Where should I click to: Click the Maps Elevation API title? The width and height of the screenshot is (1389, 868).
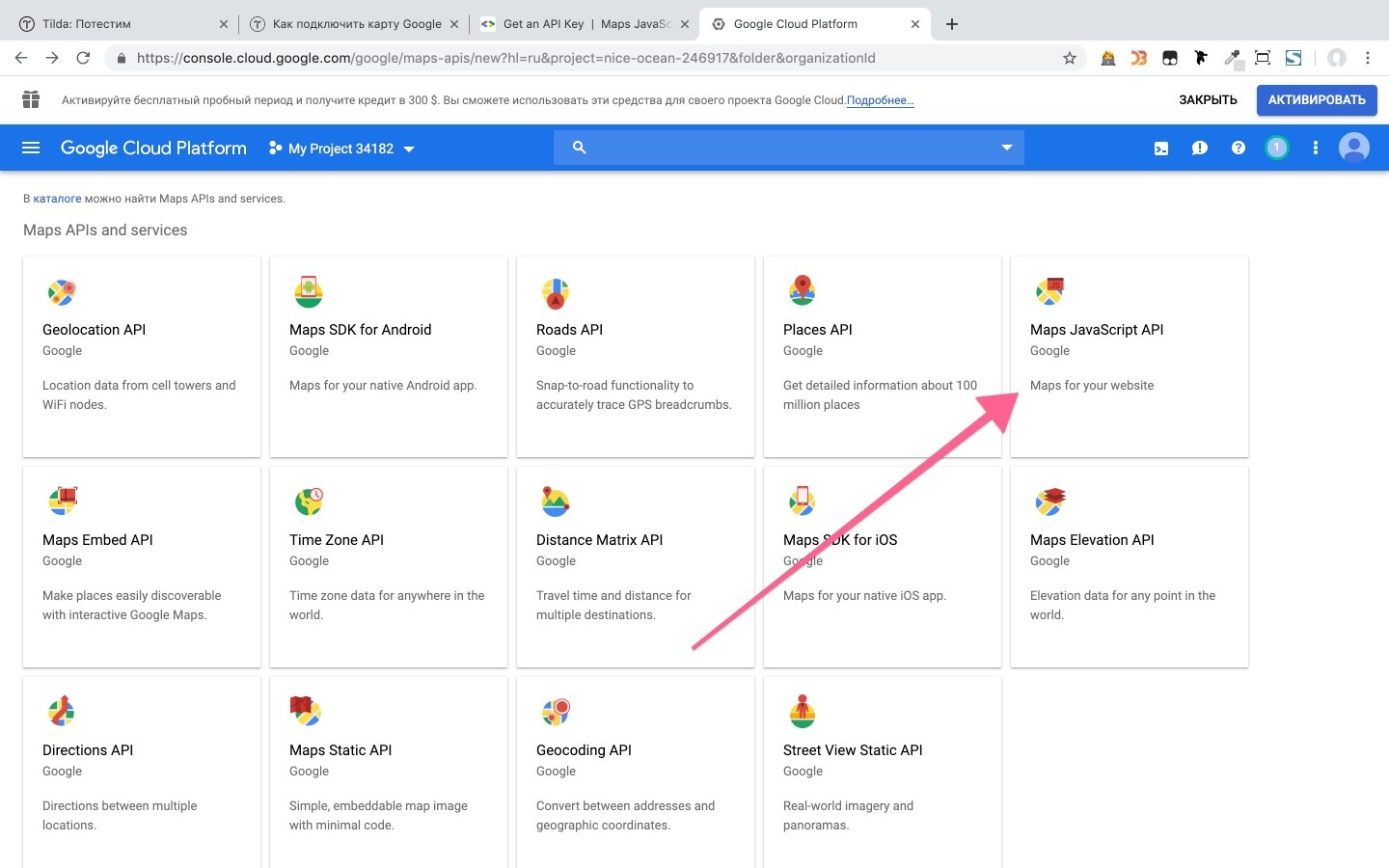pos(1092,540)
